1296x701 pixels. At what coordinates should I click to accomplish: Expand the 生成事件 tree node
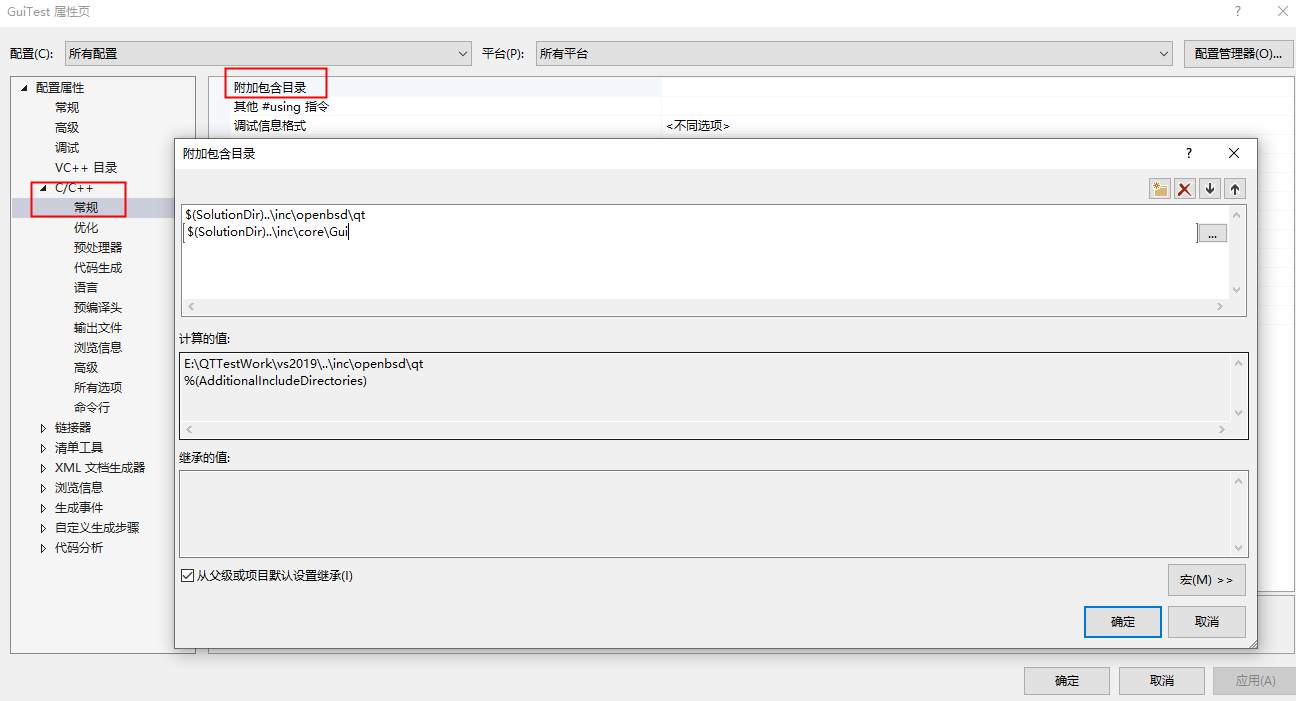pos(43,508)
